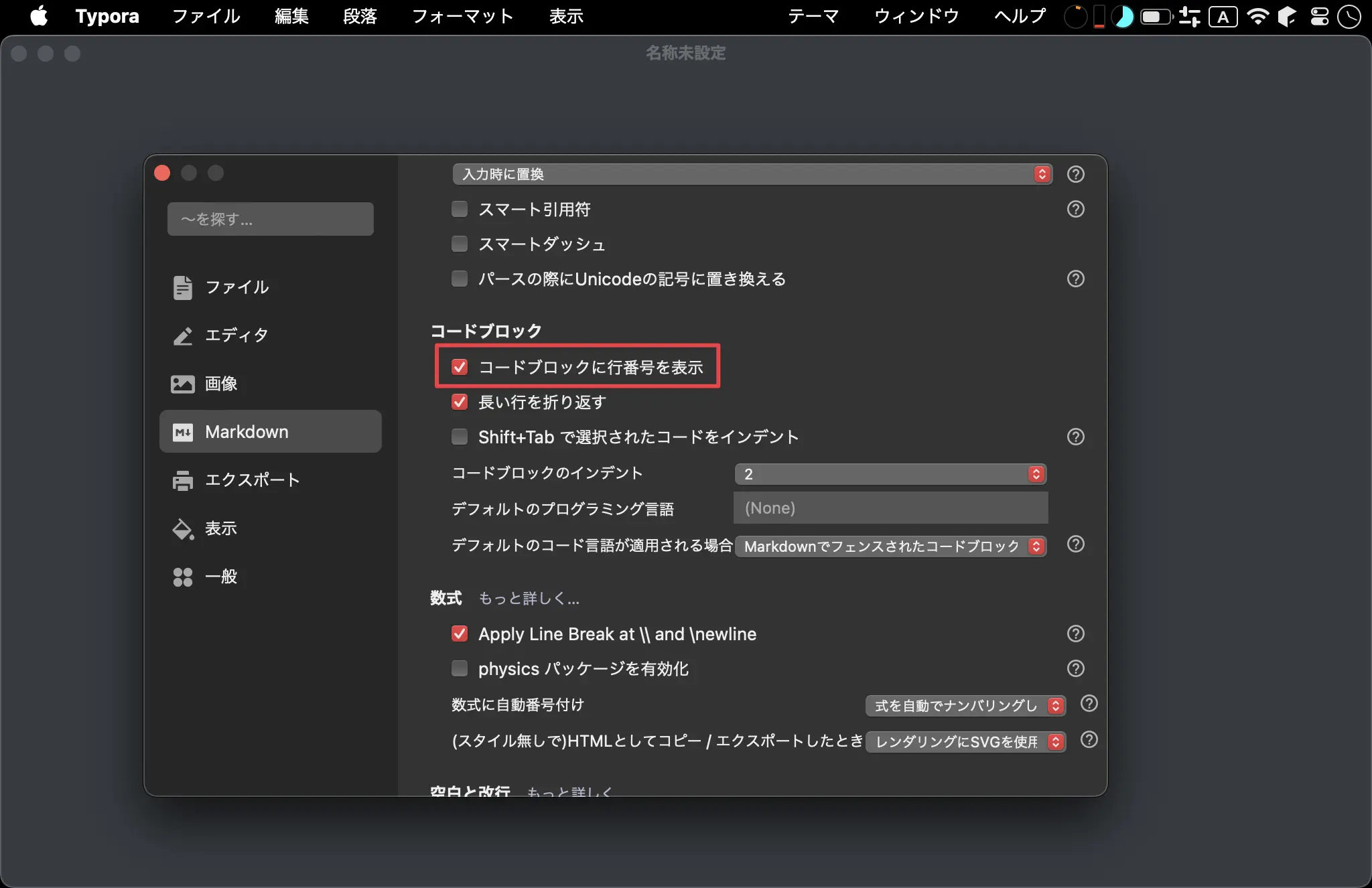
Task: Click the search field ～を探す…
Action: click(x=271, y=219)
